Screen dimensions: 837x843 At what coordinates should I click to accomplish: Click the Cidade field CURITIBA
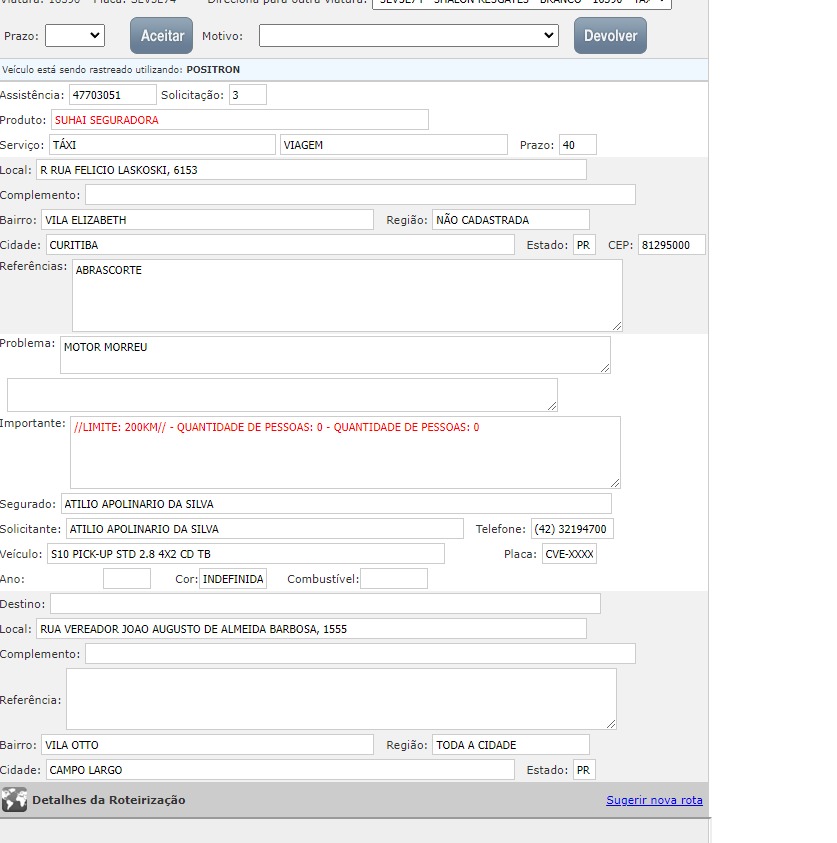[x=280, y=245]
